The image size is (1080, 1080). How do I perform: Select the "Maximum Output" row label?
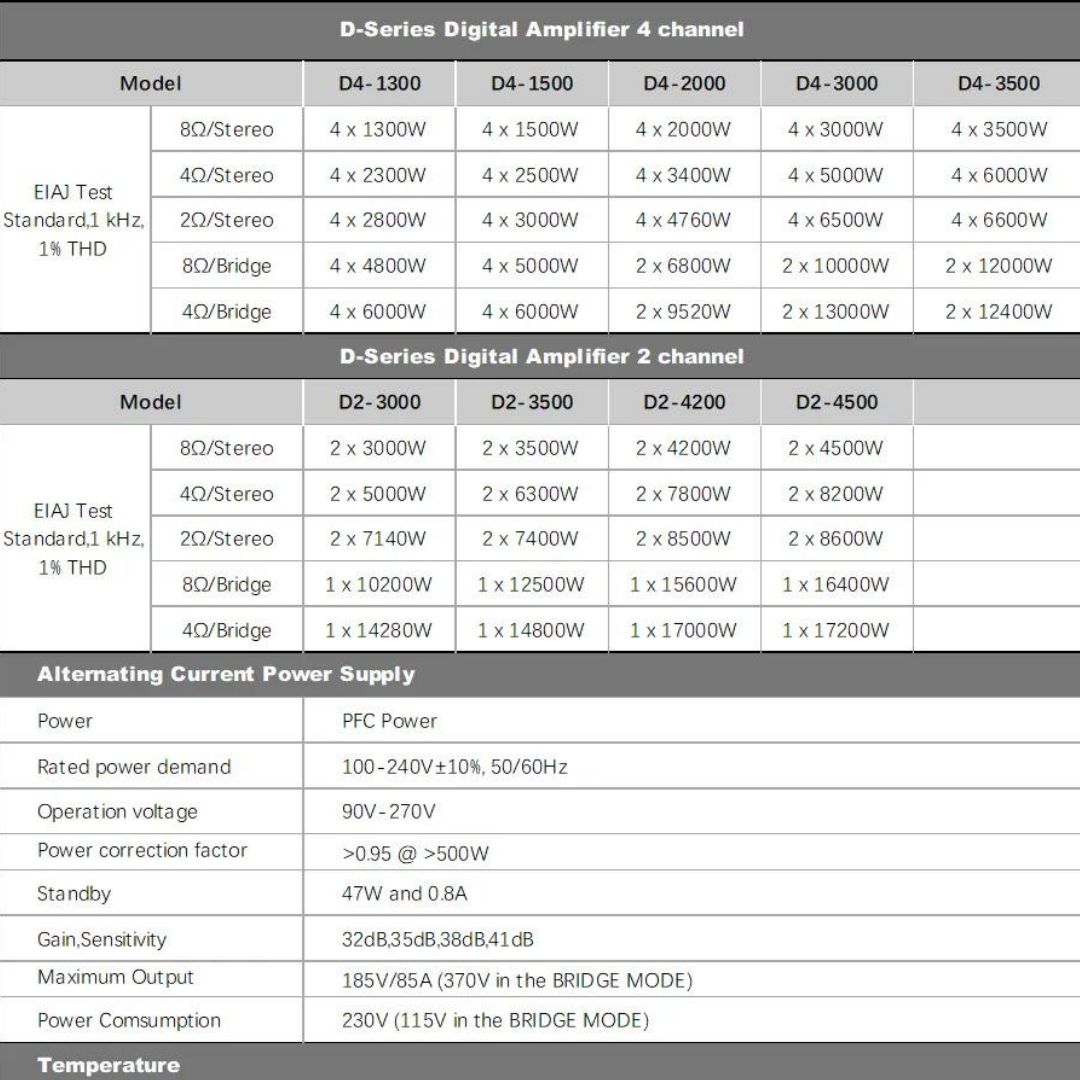click(x=115, y=978)
